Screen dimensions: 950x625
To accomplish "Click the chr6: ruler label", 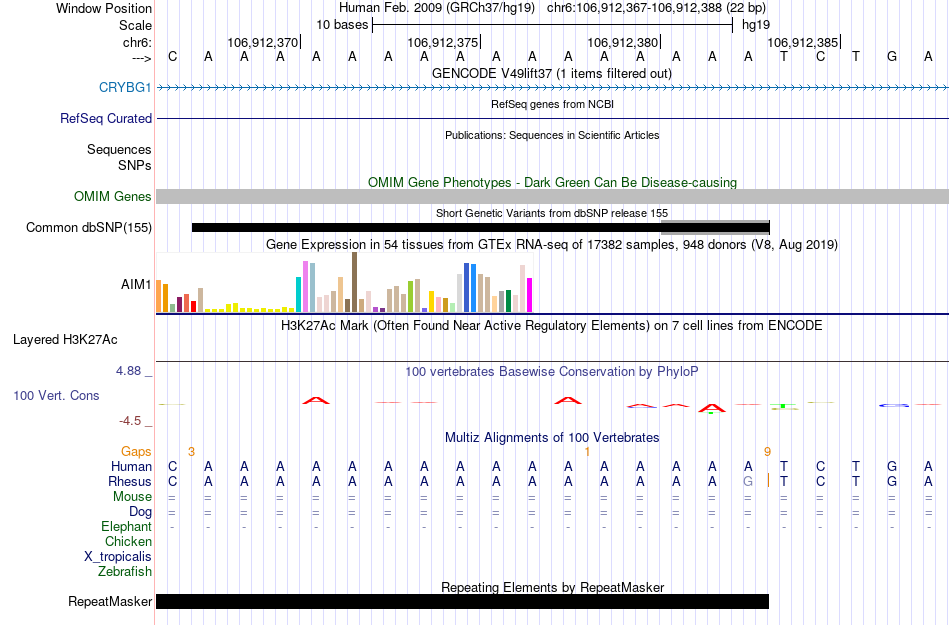I will click(x=137, y=42).
